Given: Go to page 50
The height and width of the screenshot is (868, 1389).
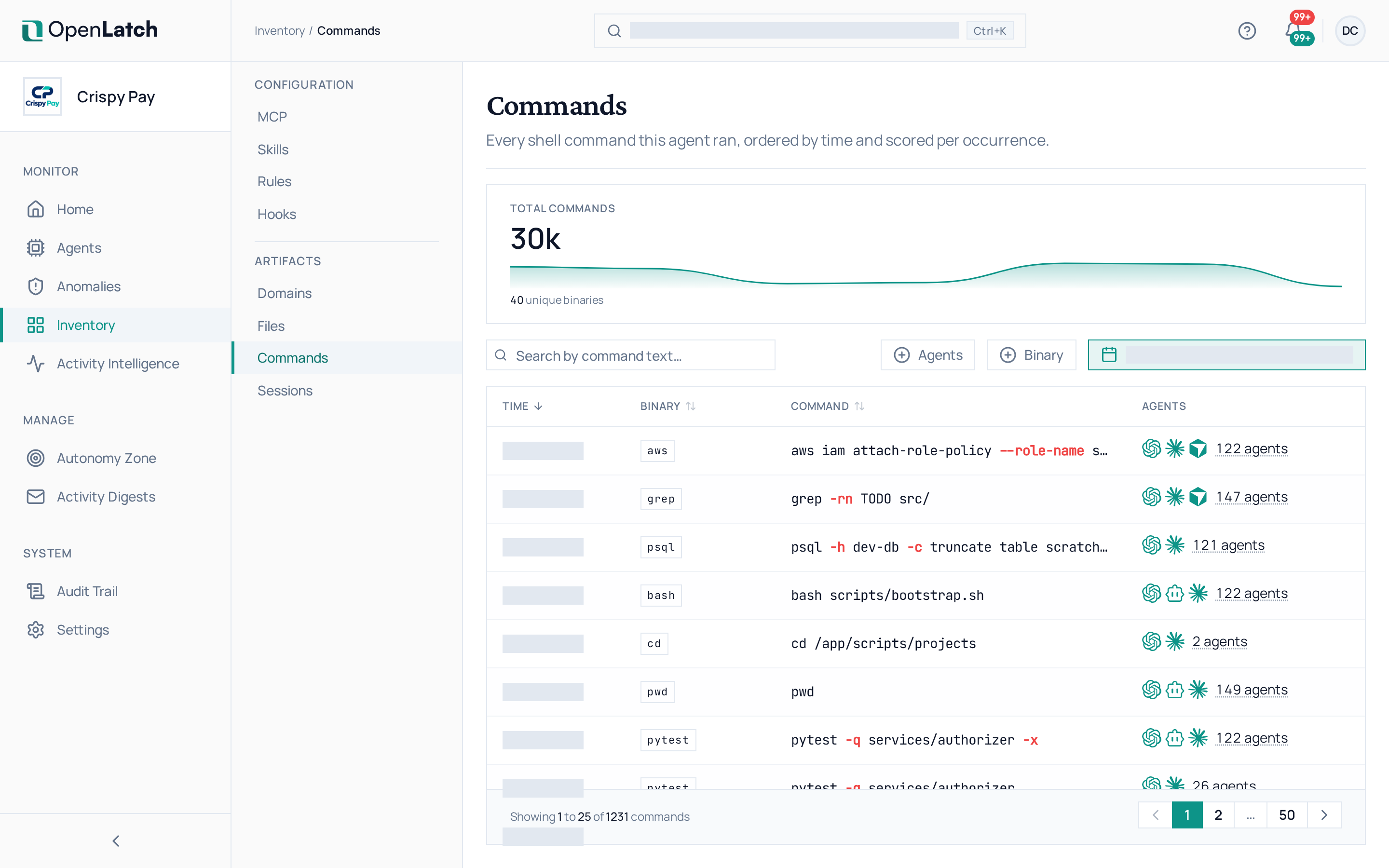Looking at the screenshot, I should click(x=1286, y=814).
